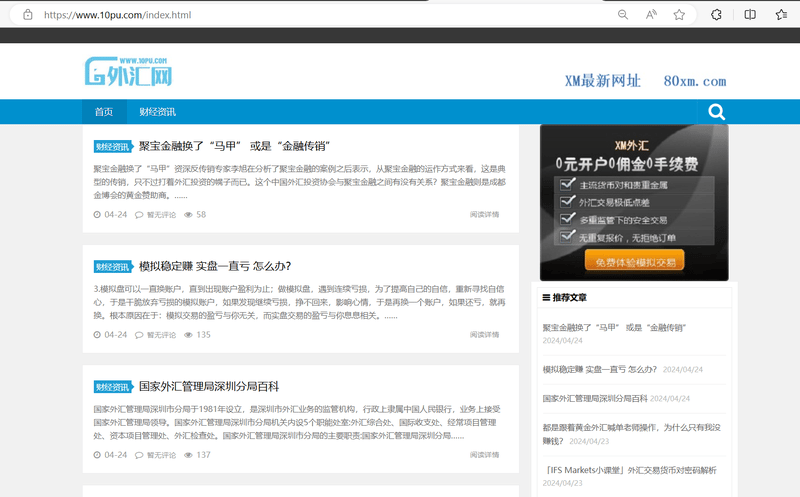
Task: Click the eye view-count icon showing 58
Action: click(188, 215)
